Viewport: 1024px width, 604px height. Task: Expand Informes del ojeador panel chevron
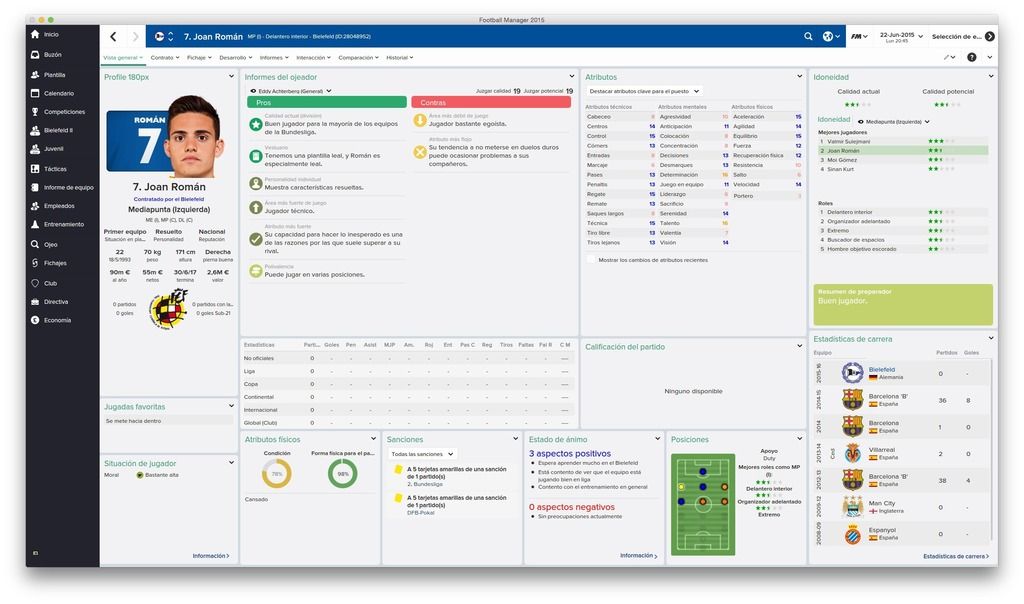571,76
